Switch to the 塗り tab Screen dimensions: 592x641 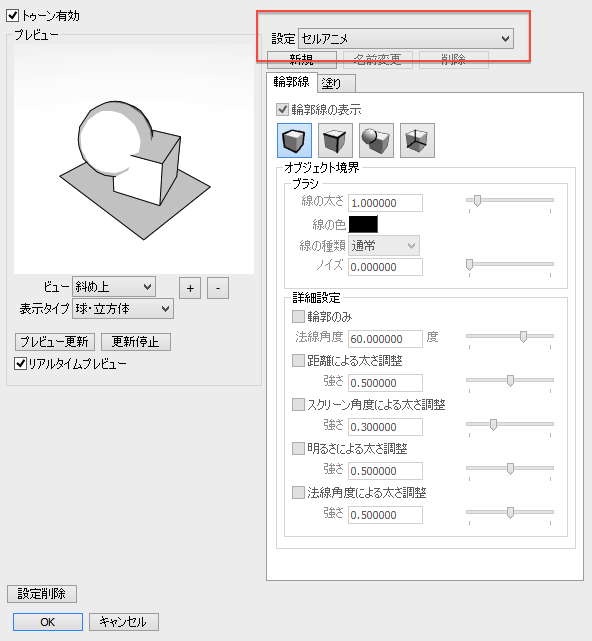pos(336,83)
